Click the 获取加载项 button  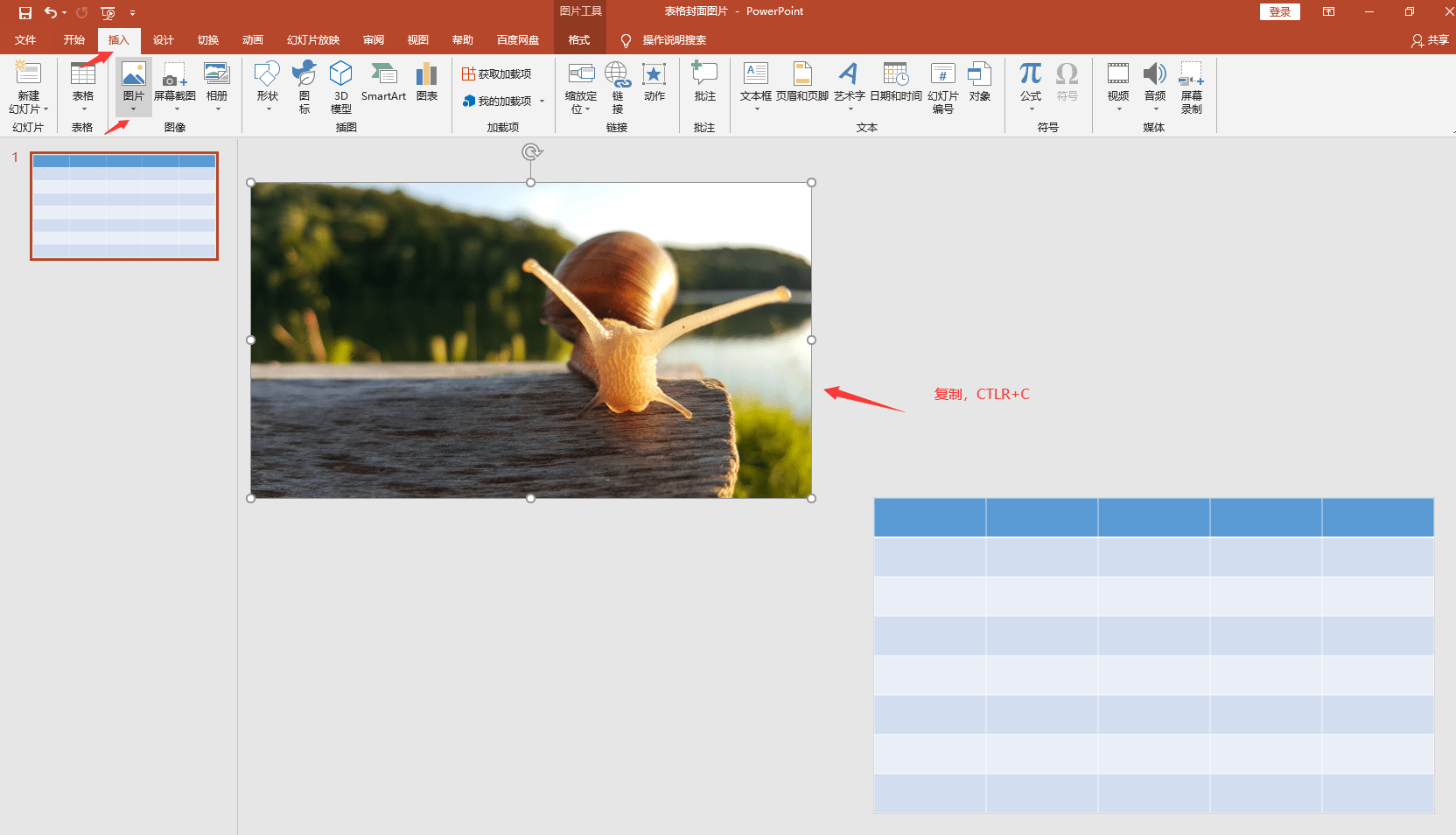(x=497, y=74)
